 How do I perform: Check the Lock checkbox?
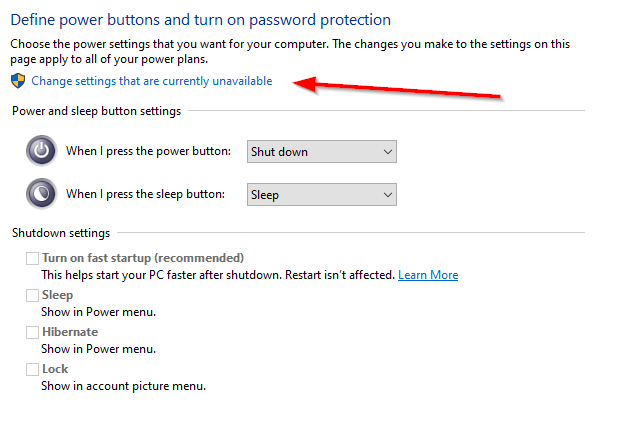[33, 369]
